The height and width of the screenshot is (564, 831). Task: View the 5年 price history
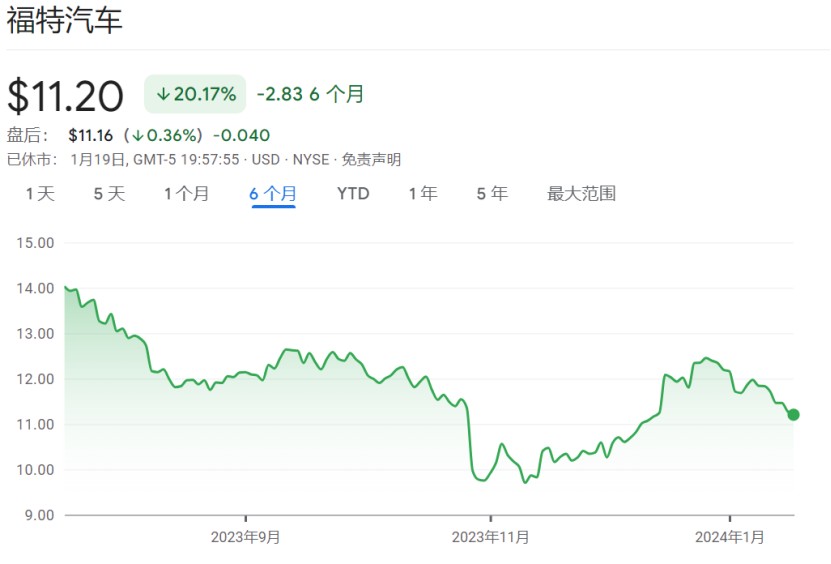[492, 194]
